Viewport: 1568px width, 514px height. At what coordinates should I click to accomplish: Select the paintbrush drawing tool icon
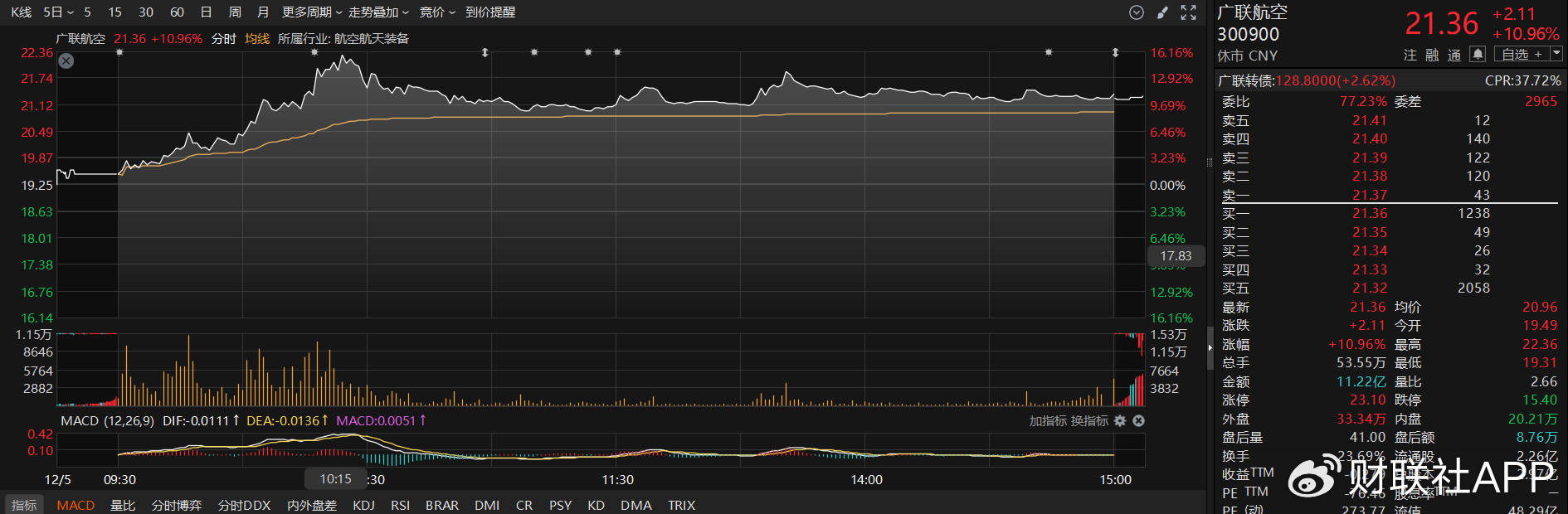tap(1162, 12)
